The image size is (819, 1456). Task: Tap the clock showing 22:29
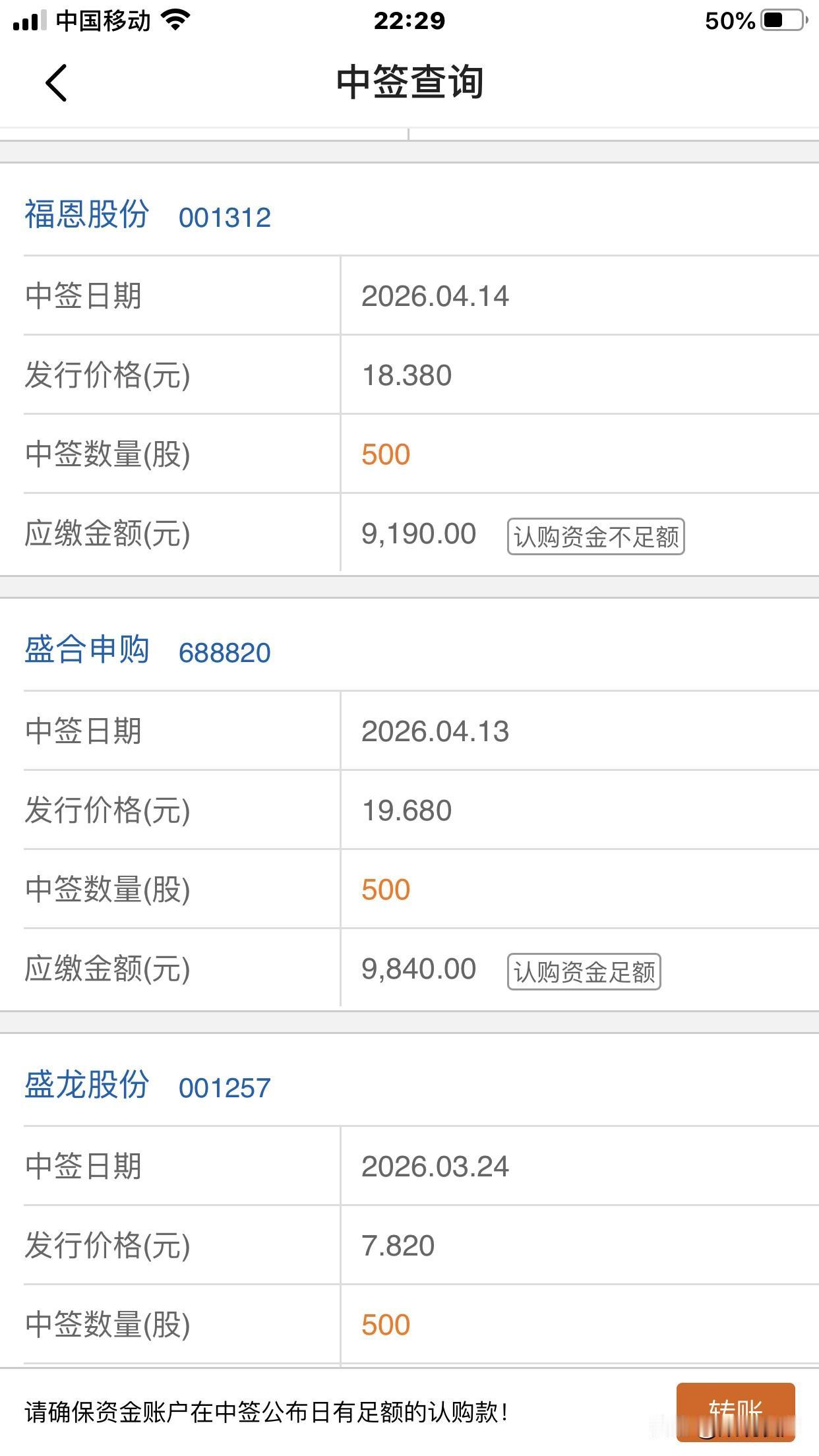pos(409,20)
